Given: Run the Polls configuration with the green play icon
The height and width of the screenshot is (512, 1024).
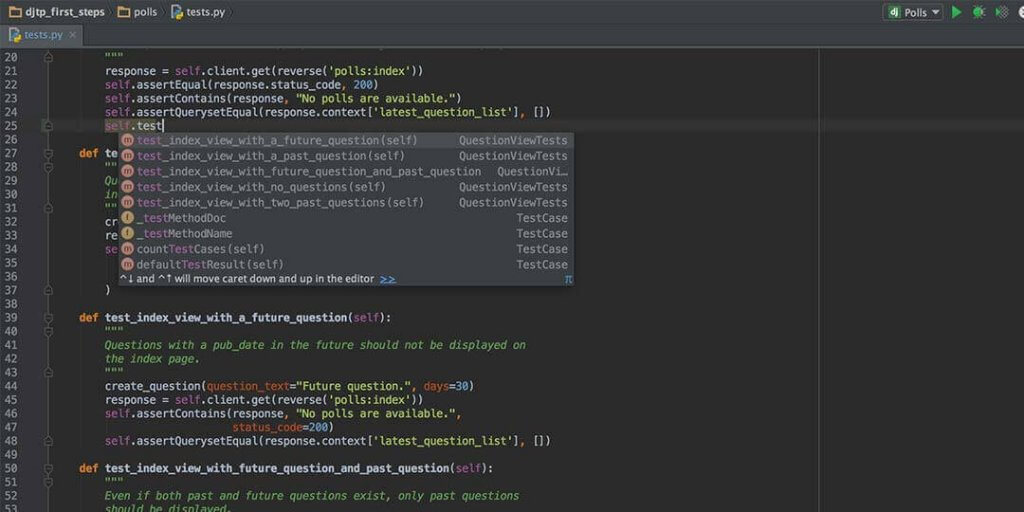Looking at the screenshot, I should tap(957, 12).
